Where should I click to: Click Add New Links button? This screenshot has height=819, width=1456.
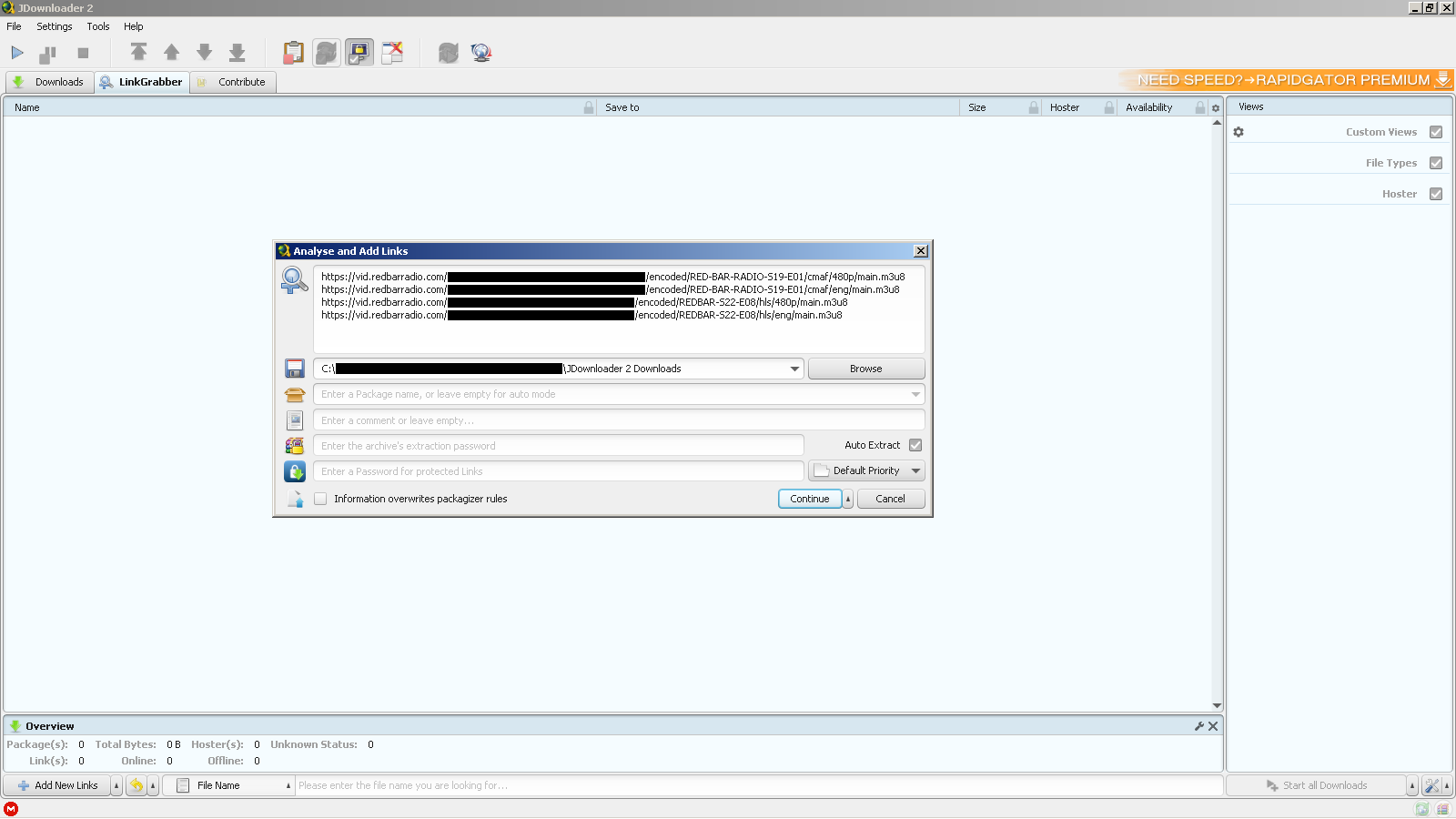point(57,785)
